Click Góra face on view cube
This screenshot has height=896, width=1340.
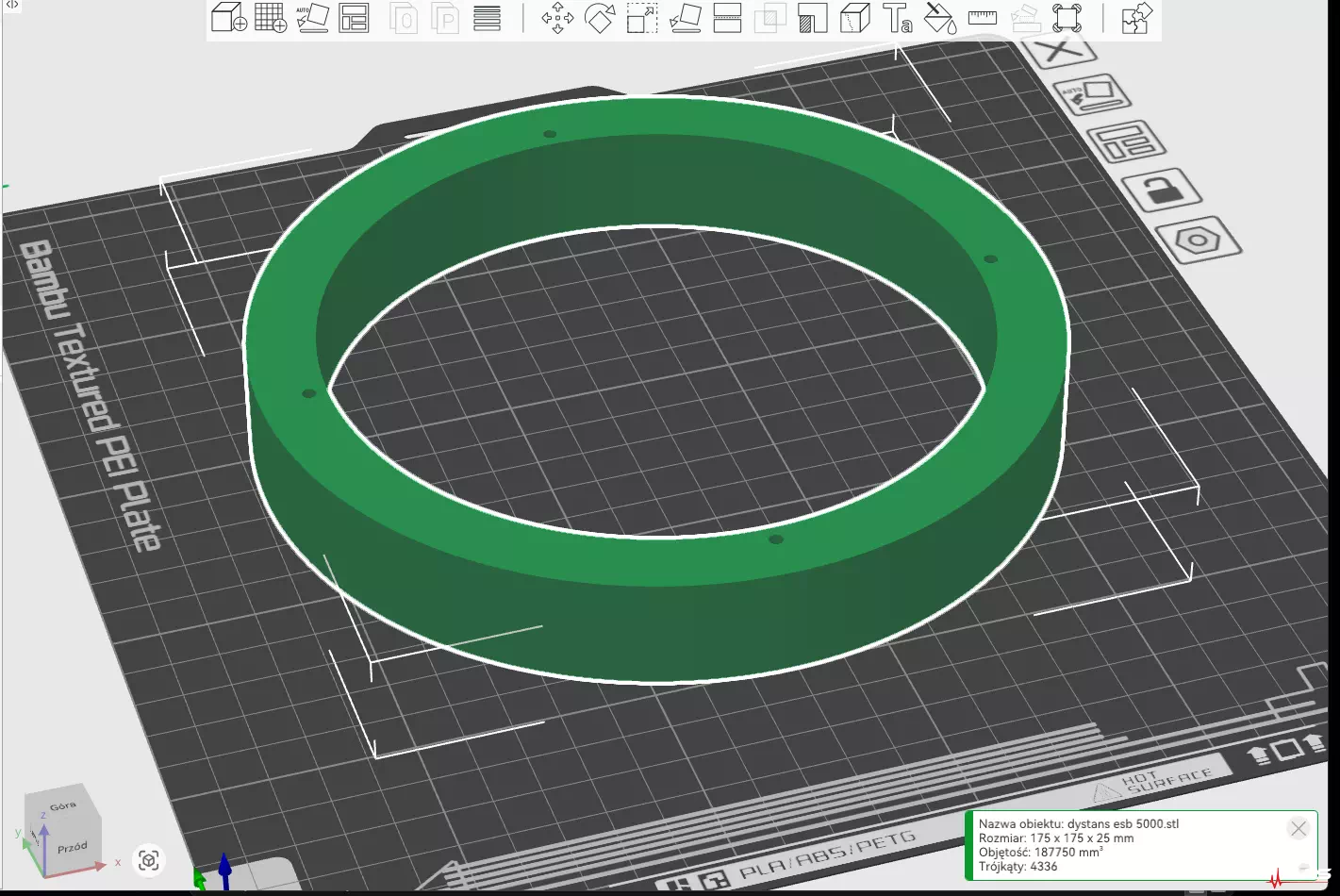[63, 807]
